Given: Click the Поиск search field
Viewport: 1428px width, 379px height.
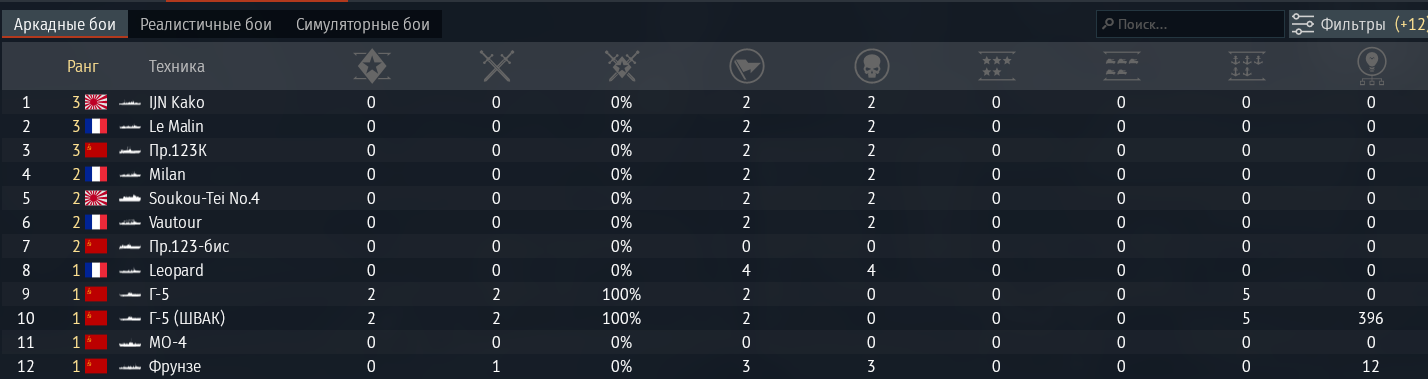Looking at the screenshot, I should pyautogui.click(x=1190, y=24).
